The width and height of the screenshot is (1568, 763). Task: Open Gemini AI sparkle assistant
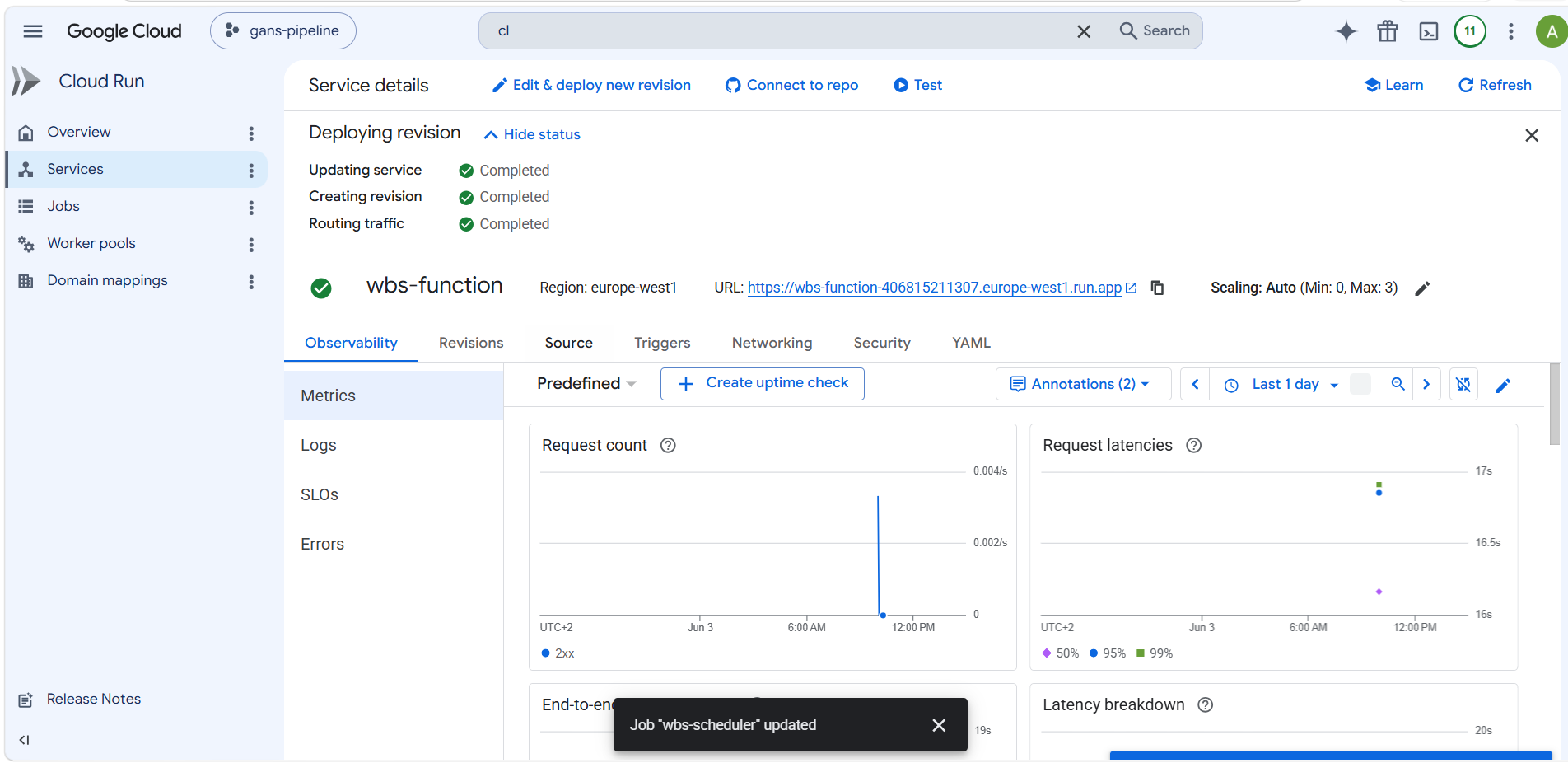tap(1346, 31)
